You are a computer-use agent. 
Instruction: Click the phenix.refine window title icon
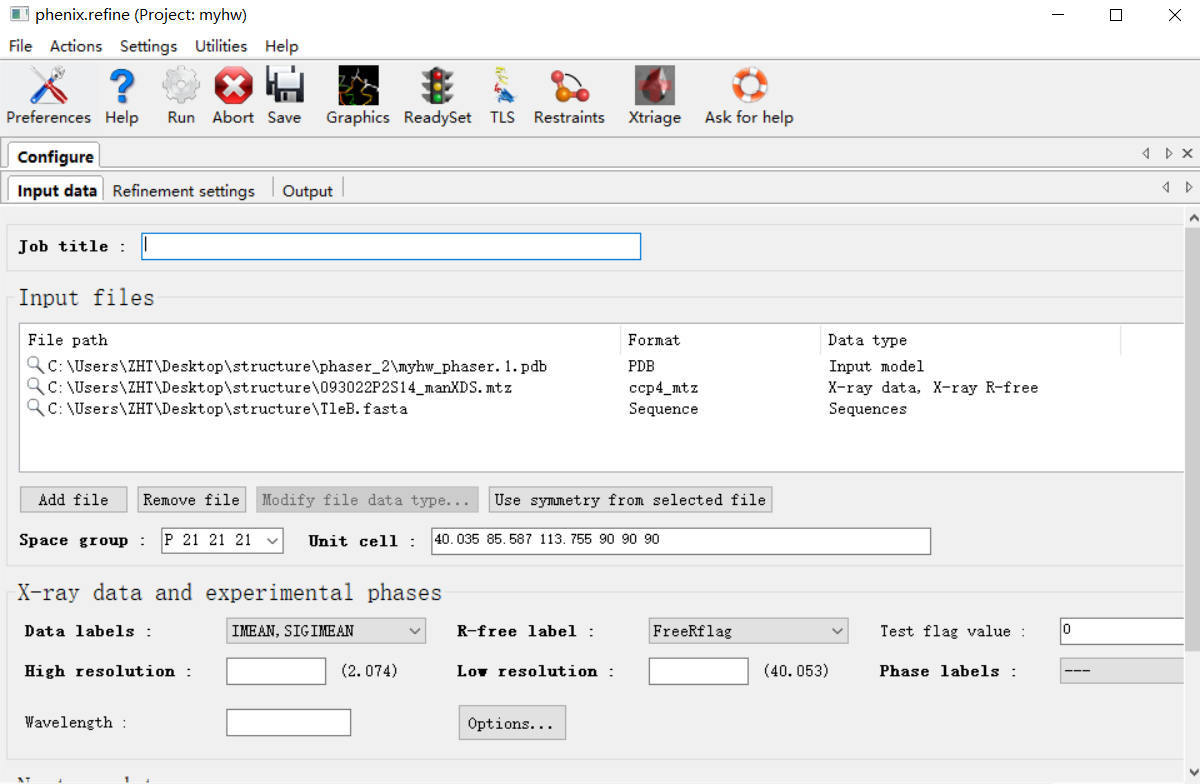[19, 15]
